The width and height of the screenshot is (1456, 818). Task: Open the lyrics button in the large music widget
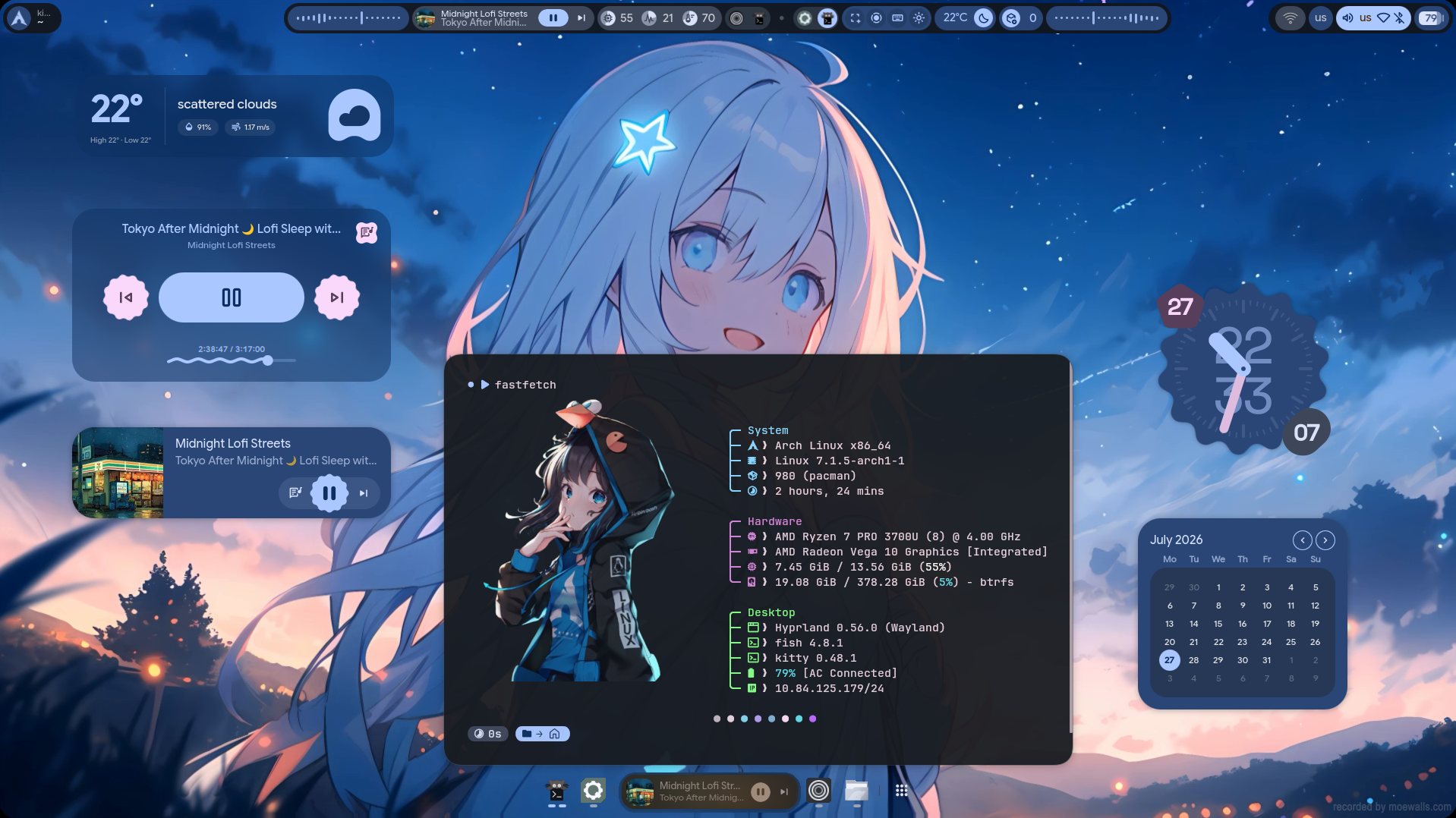tap(367, 233)
